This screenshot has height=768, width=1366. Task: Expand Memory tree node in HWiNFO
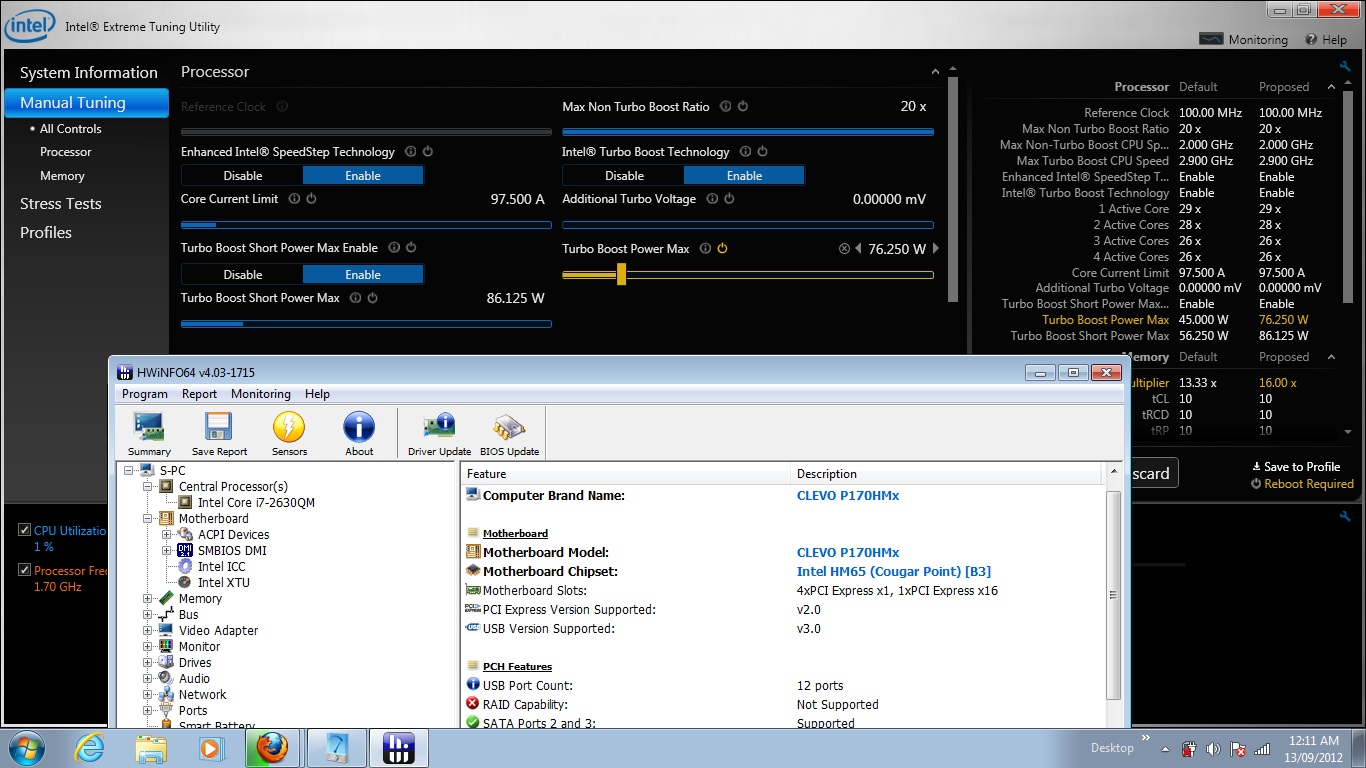click(x=148, y=599)
